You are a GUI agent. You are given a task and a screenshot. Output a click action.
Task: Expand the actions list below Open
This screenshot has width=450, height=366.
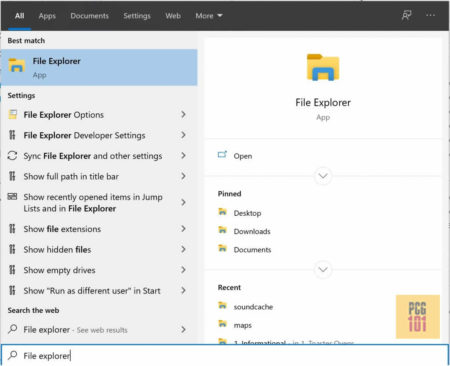click(323, 176)
